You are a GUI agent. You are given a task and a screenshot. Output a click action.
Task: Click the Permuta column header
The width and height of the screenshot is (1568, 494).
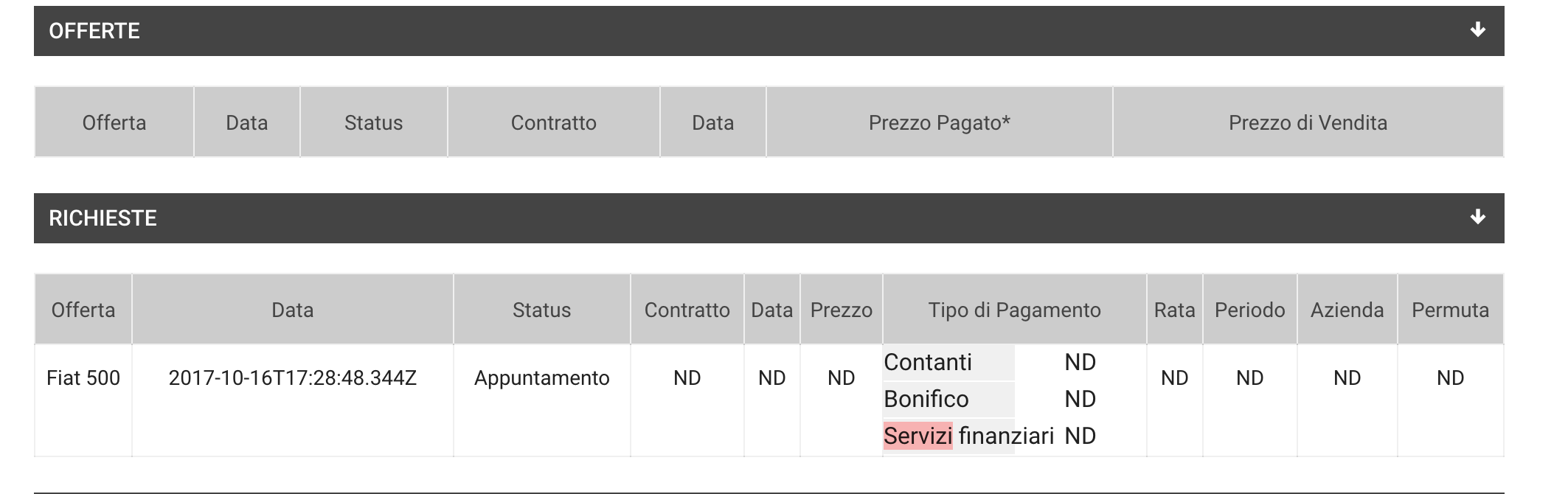point(1450,310)
